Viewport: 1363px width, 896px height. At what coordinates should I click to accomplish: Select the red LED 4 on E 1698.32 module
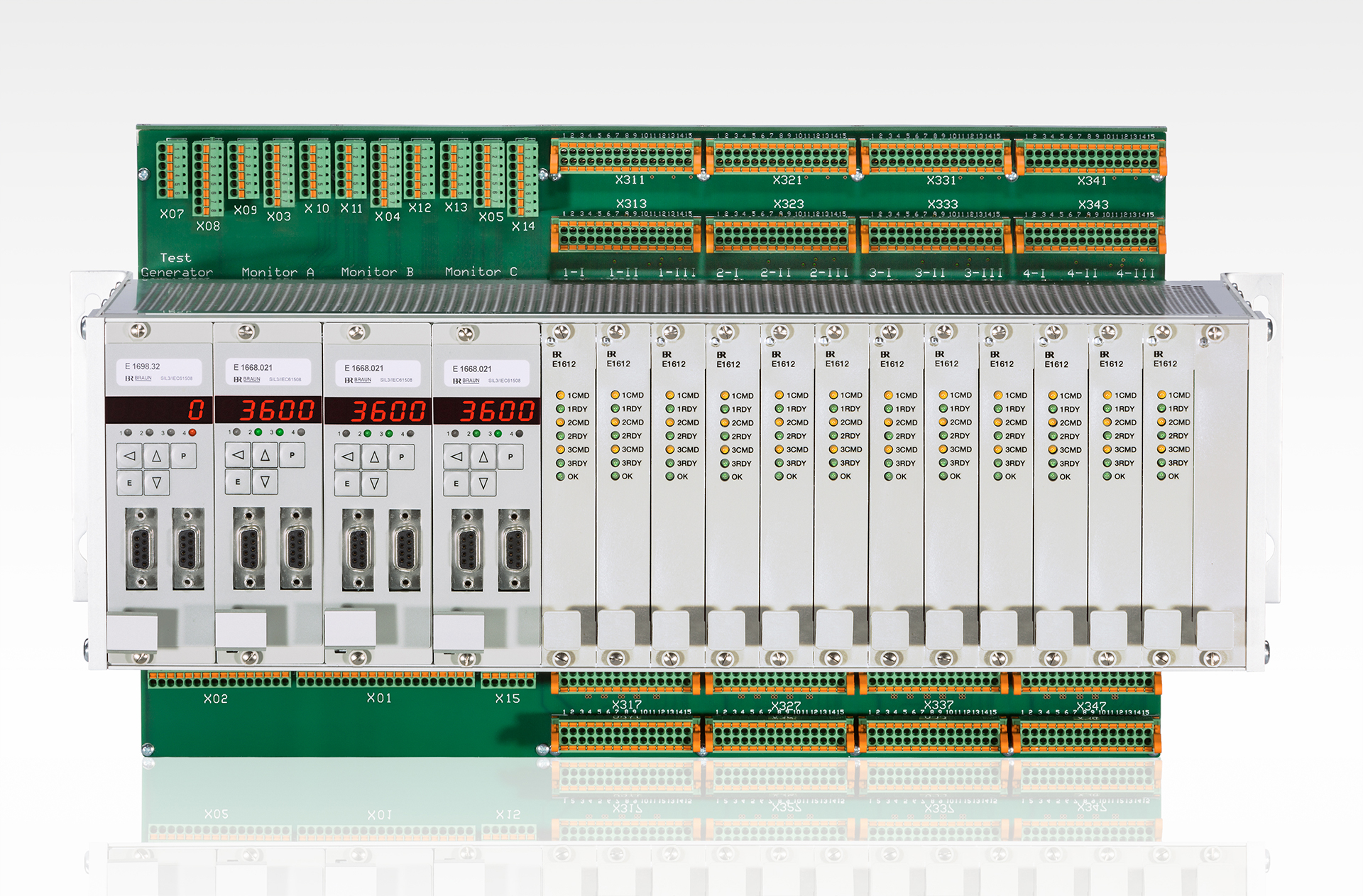[x=192, y=432]
